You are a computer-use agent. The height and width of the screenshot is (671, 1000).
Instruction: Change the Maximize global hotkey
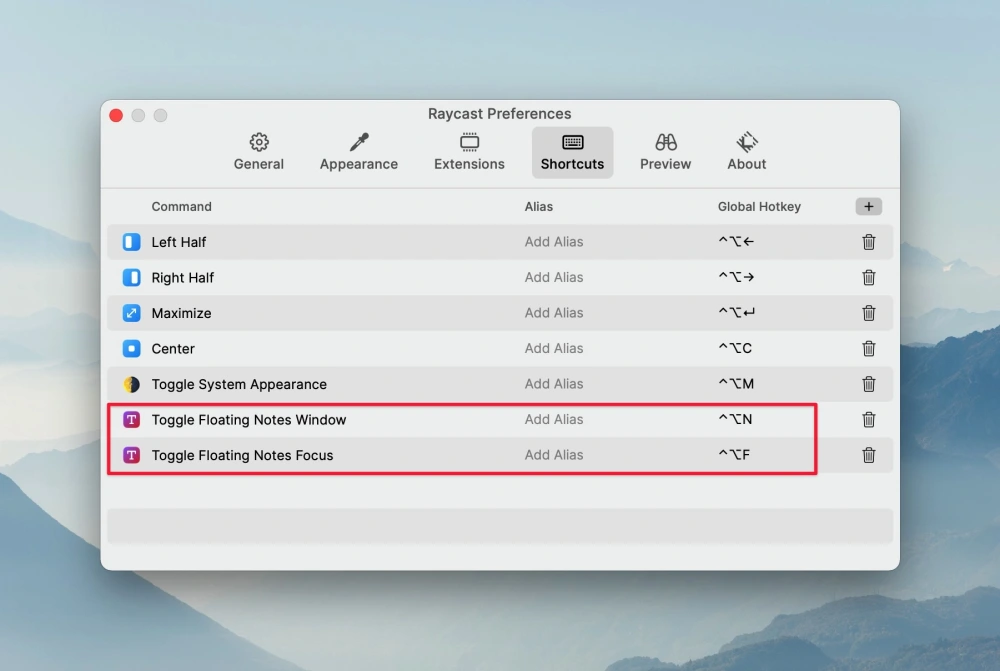point(737,313)
